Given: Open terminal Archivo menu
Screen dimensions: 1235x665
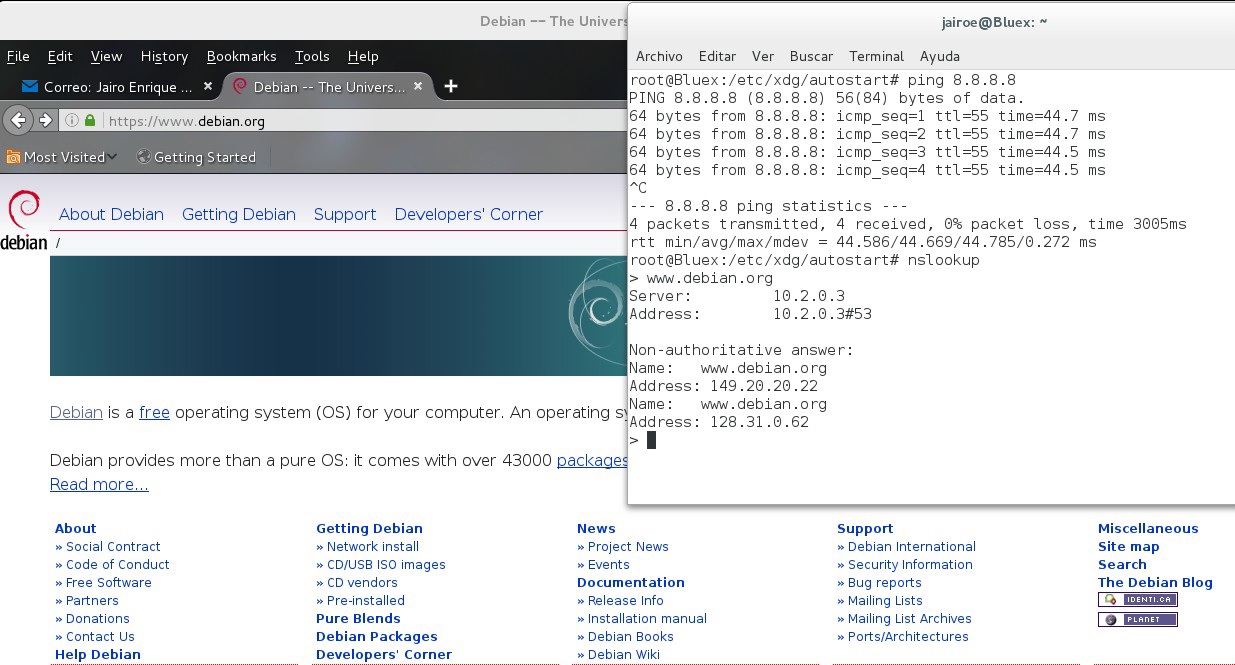Looking at the screenshot, I should click(659, 56).
